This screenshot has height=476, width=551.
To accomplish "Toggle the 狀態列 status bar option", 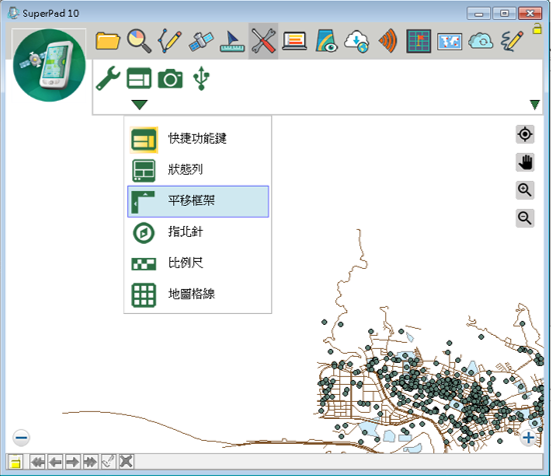I will 198,170.
